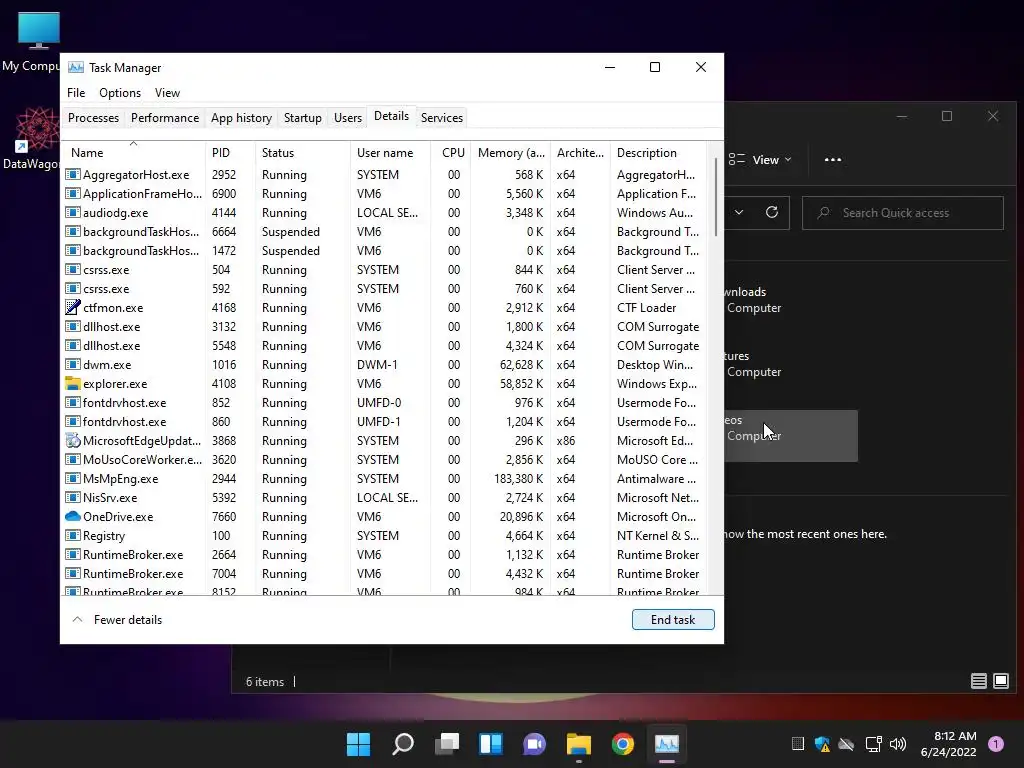Click the Refresh icon in File Explorer
This screenshot has height=768, width=1024.
[772, 212]
